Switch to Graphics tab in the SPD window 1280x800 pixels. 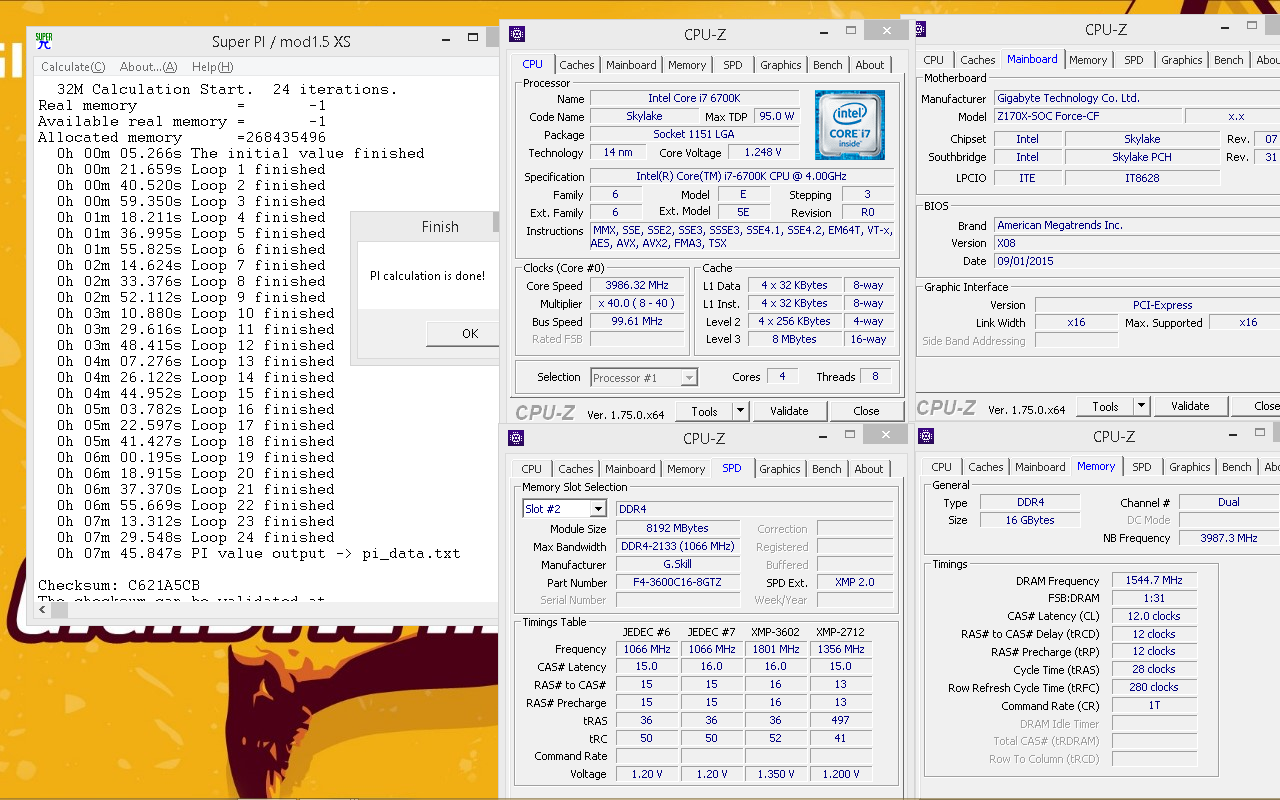pos(779,469)
